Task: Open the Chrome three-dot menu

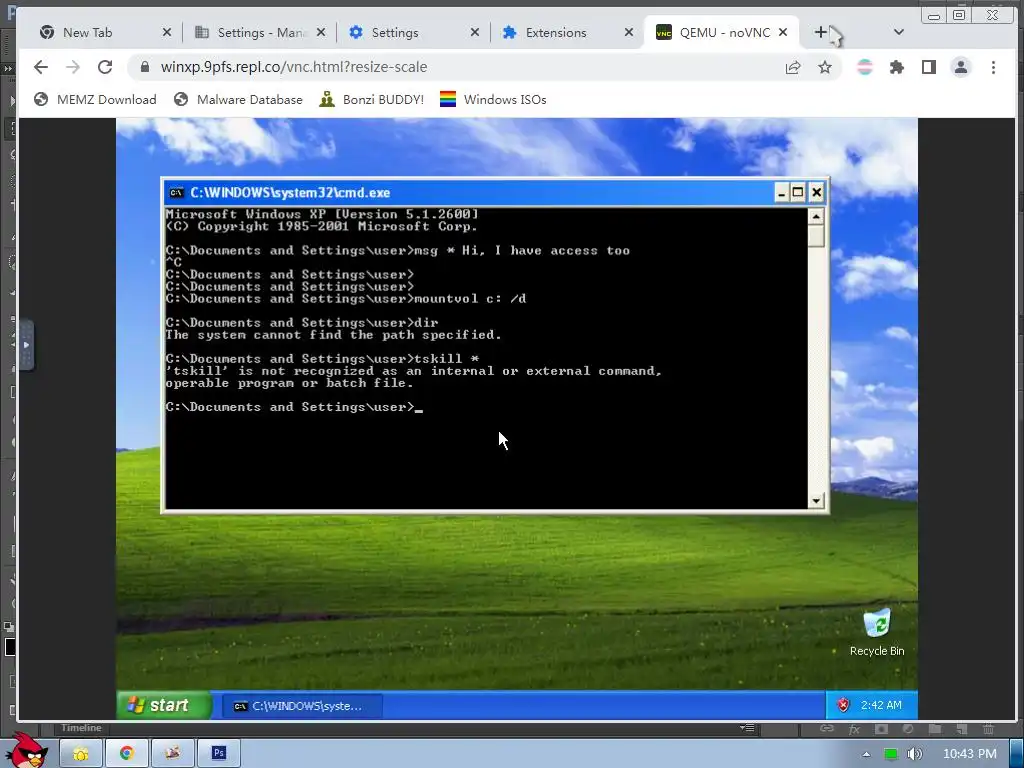Action: pyautogui.click(x=993, y=67)
